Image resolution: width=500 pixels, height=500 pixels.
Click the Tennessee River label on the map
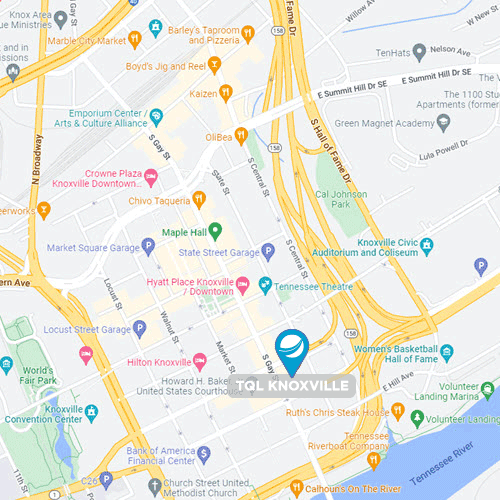click(x=442, y=463)
